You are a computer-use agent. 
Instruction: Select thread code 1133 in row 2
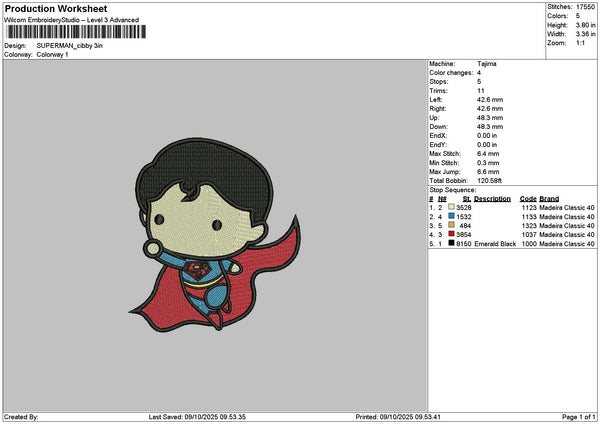[529, 217]
